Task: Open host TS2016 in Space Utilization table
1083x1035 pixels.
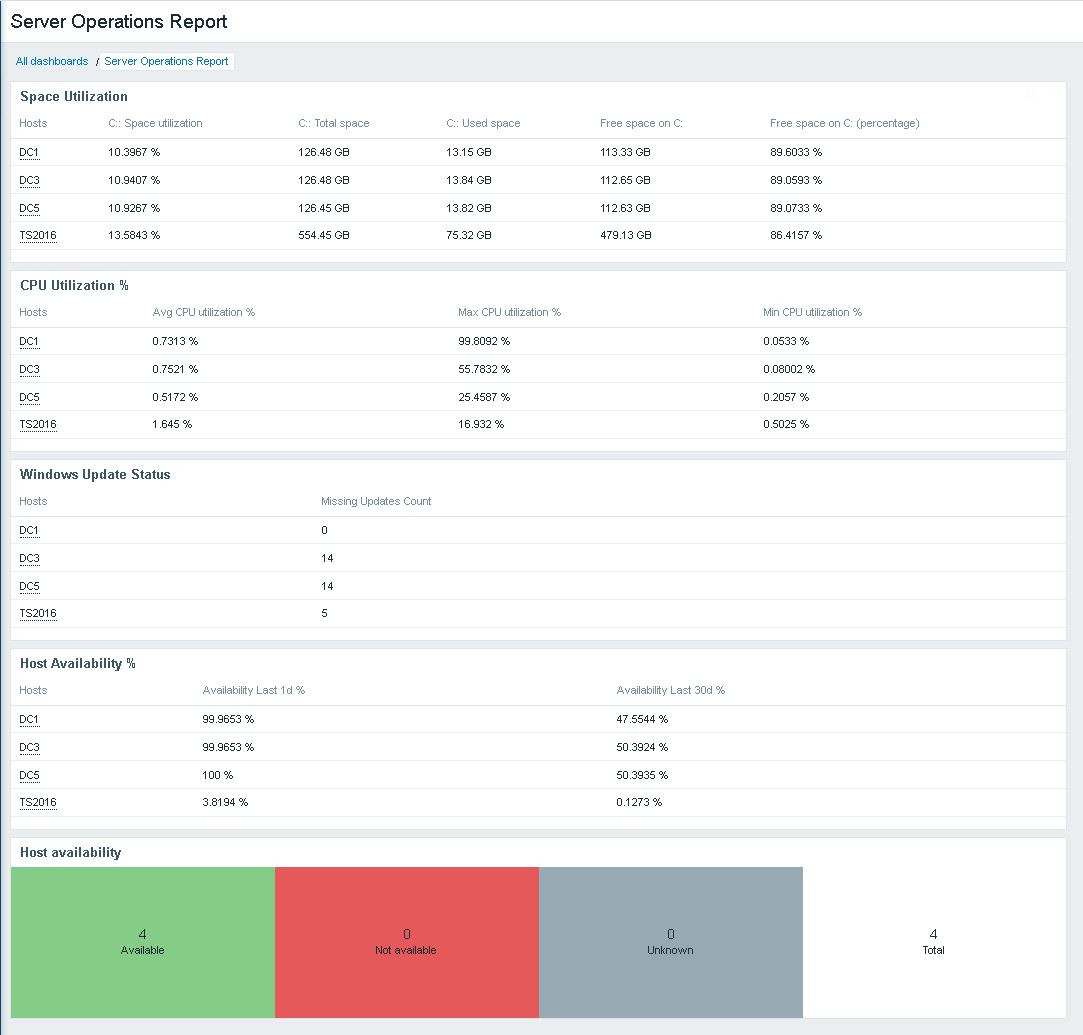Action: tap(38, 235)
